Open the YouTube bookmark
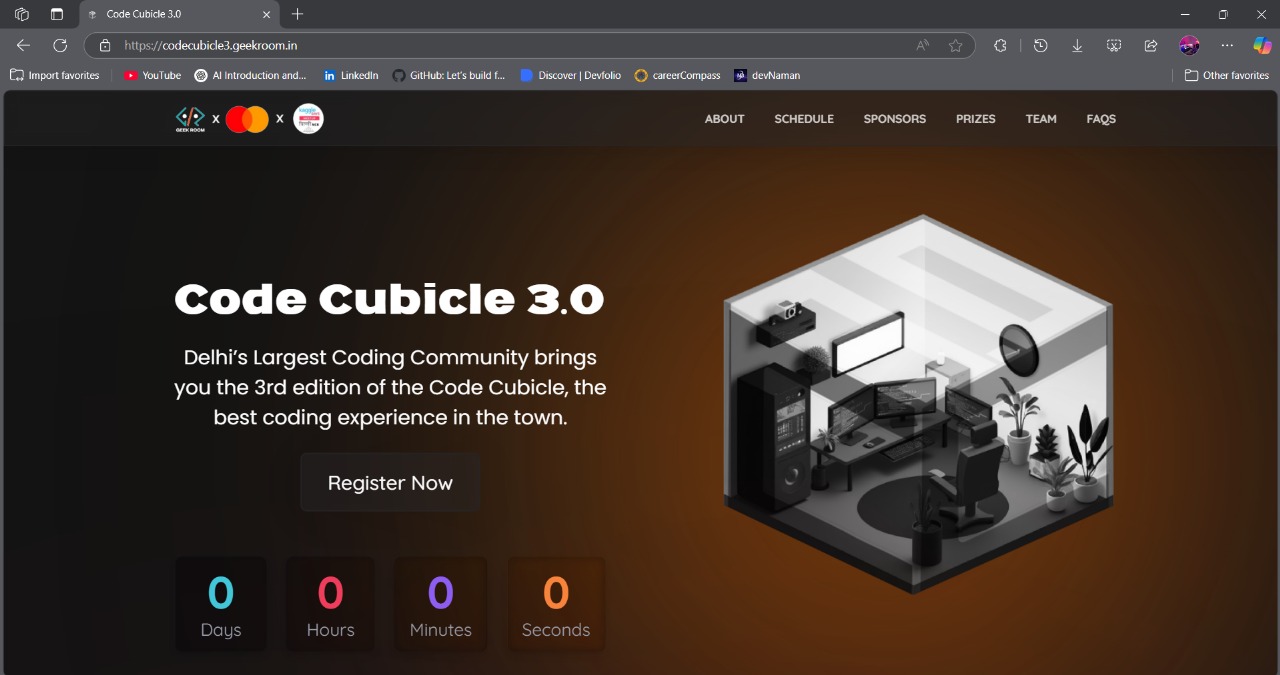The width and height of the screenshot is (1280, 675). pyautogui.click(x=152, y=75)
